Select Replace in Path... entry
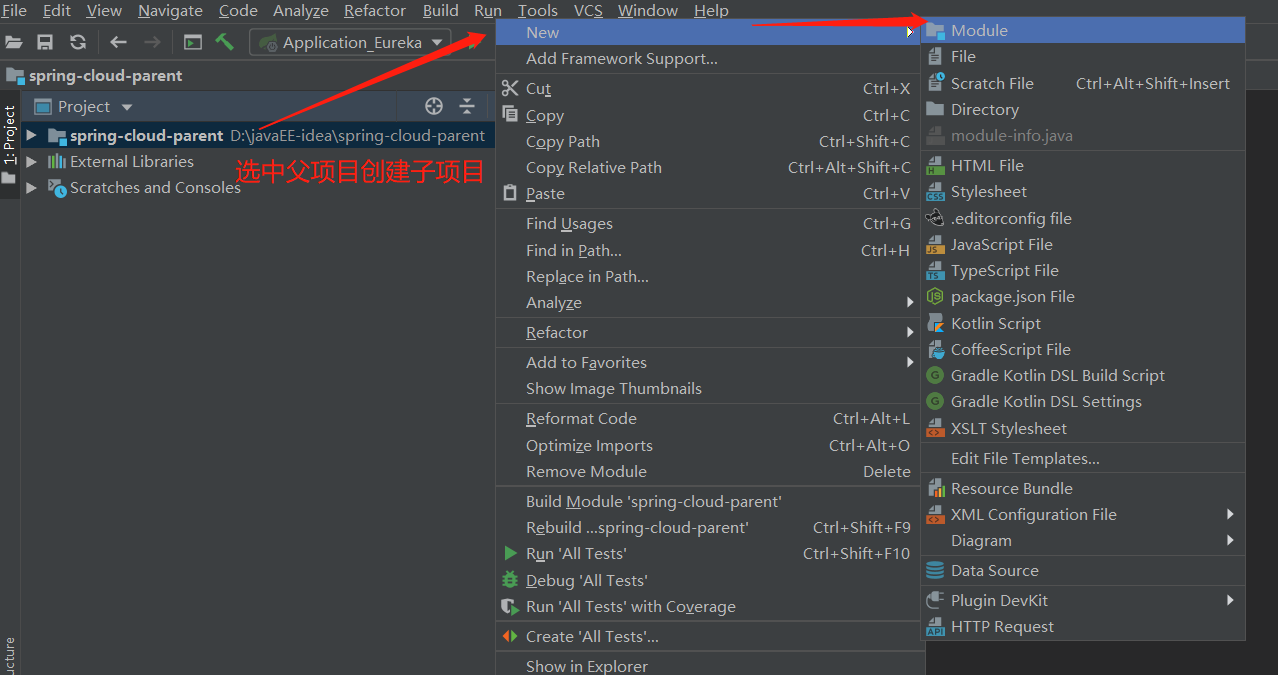Viewport: 1278px width, 675px height. [x=708, y=277]
